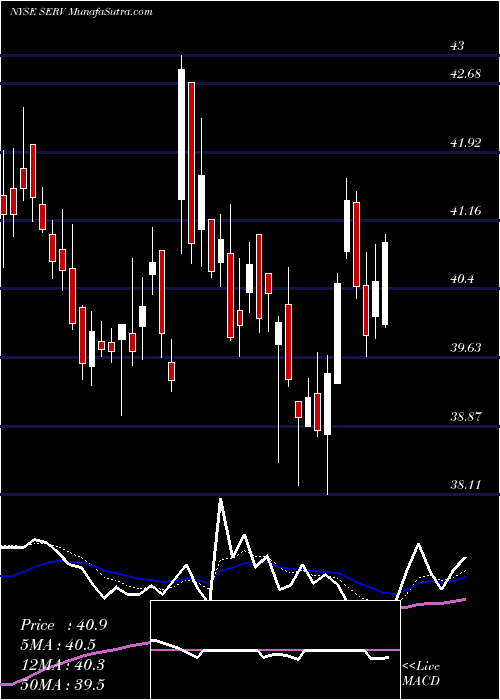Click the <<Live MACD label

coord(421,673)
